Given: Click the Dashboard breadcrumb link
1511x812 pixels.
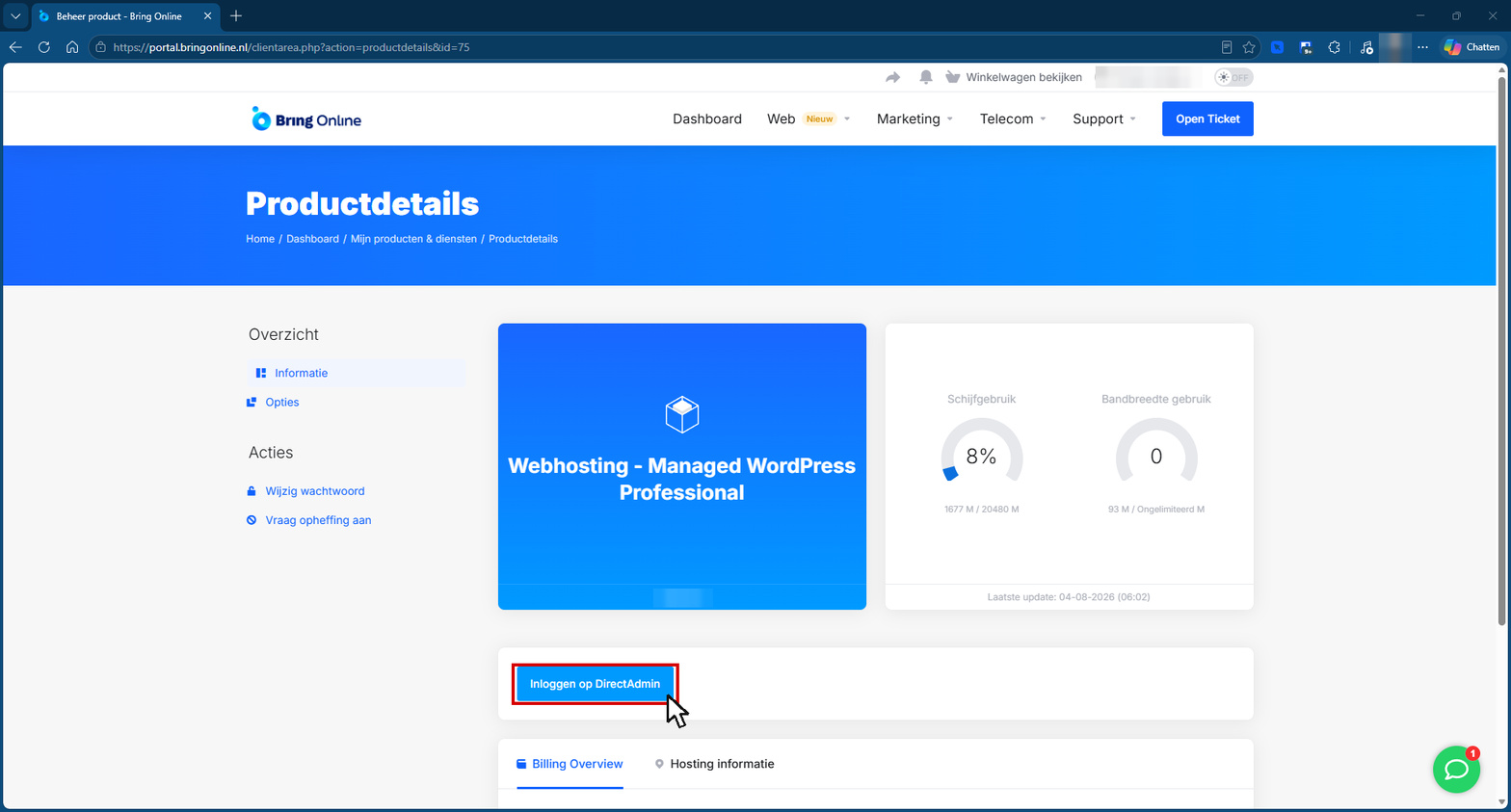Looking at the screenshot, I should [x=312, y=239].
